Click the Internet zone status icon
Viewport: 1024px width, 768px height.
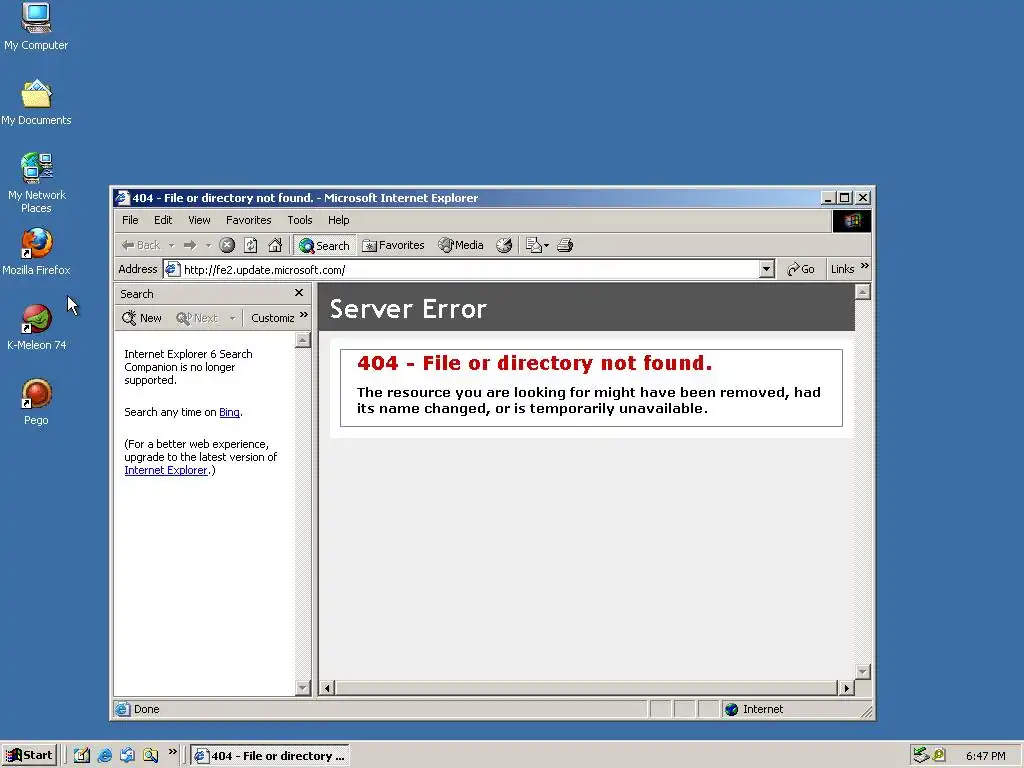coord(732,709)
